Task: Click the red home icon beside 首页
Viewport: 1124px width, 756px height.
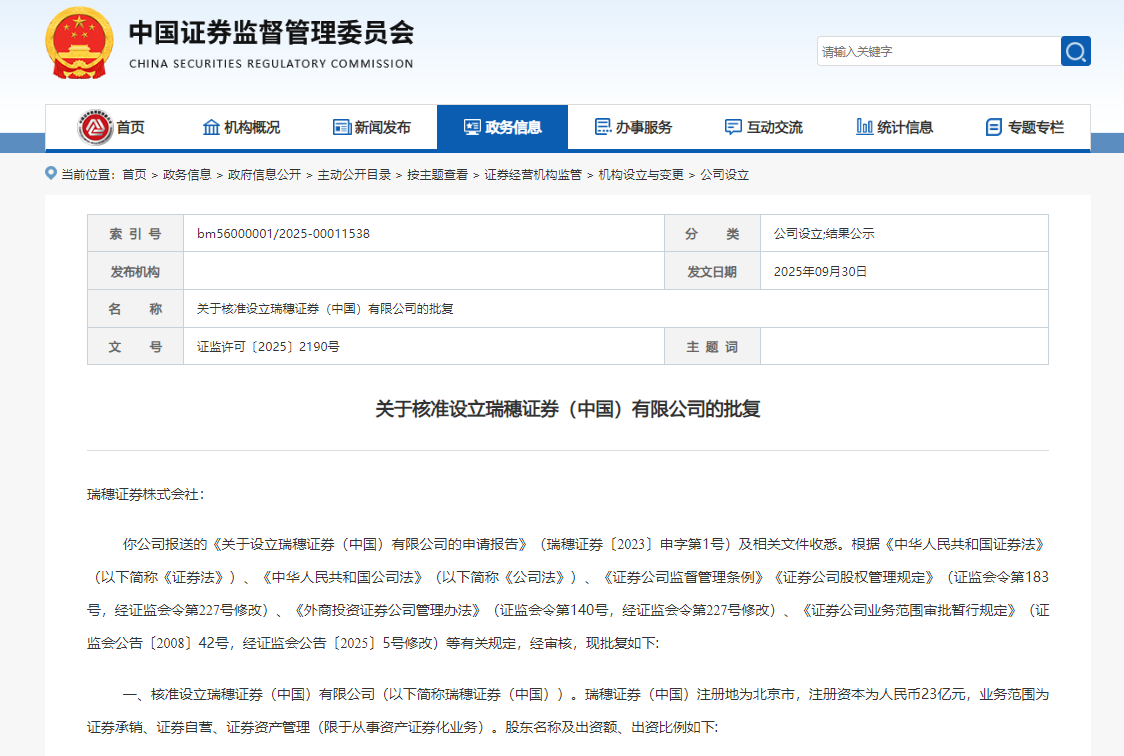Action: [x=96, y=127]
